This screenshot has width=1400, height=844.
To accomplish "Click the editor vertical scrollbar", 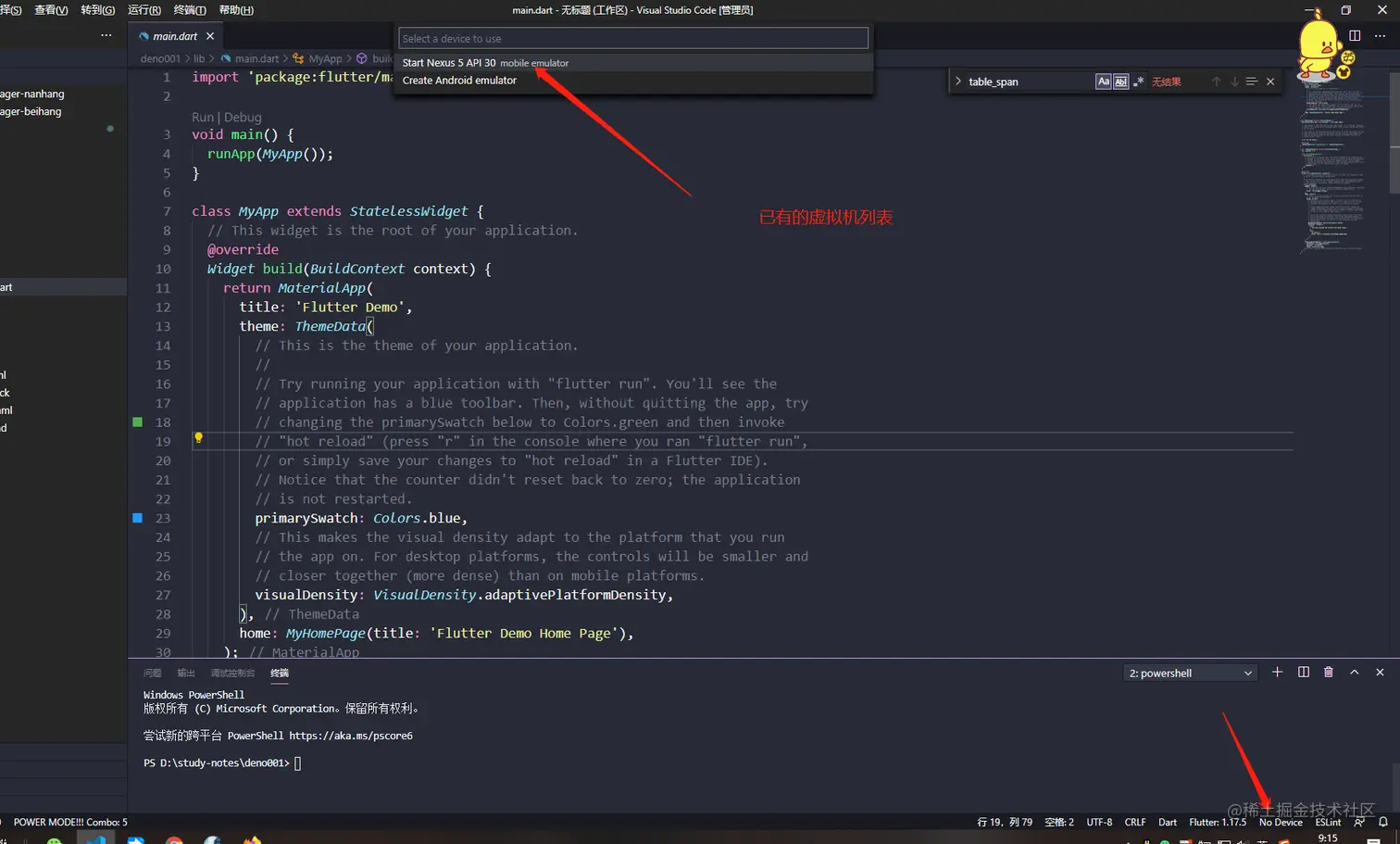I will coord(1394,133).
